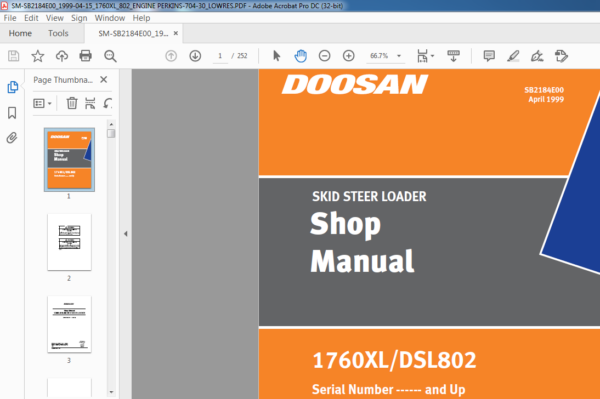
Task: Click the Save file icon
Action: pos(14,56)
